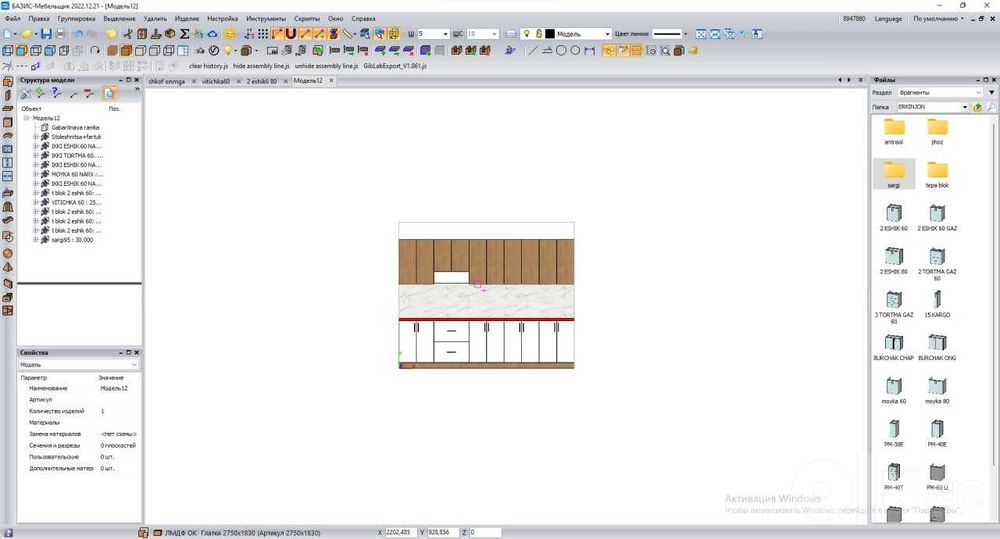Open the Цвет линии line style dropdown

686,34
